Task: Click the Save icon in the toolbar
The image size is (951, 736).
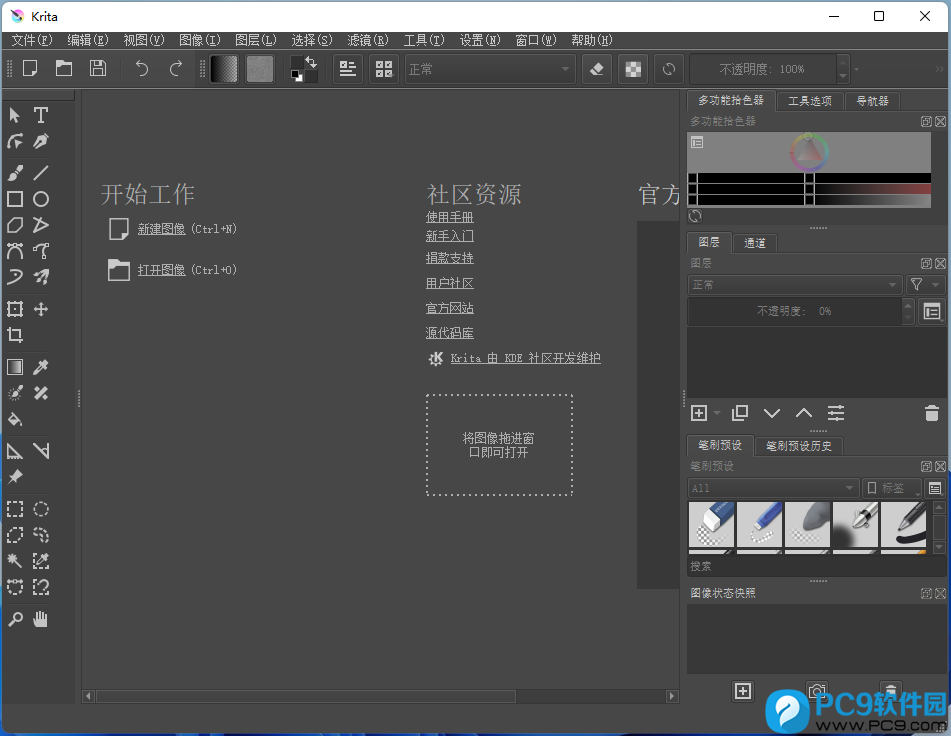Action: 98,69
